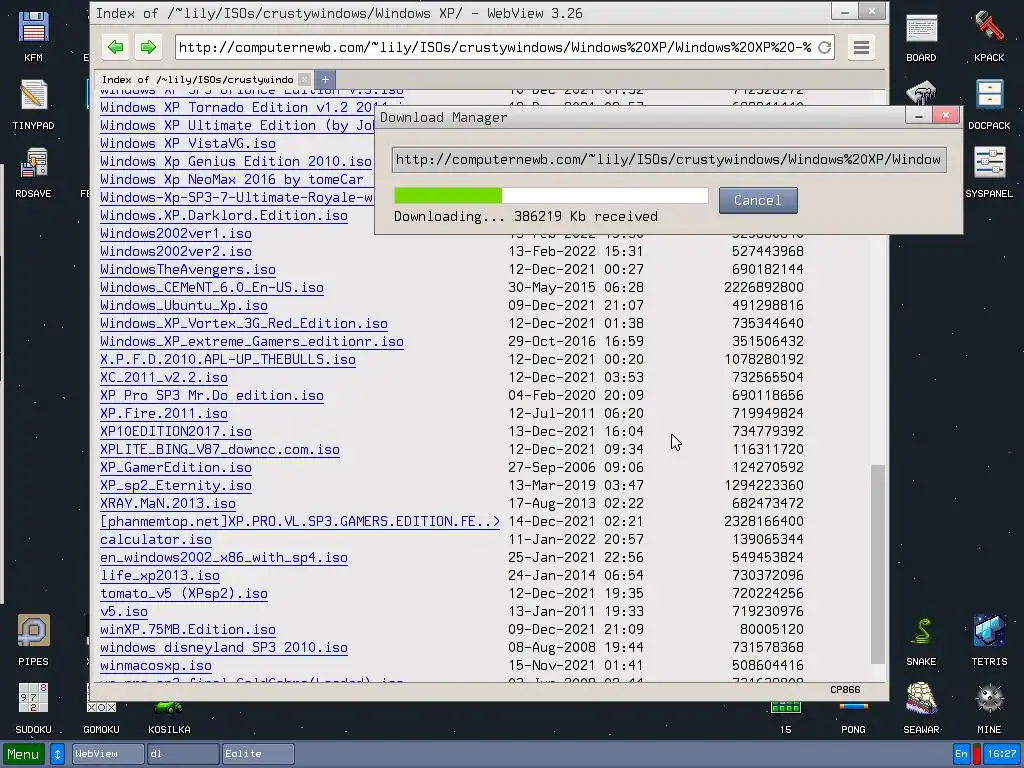Switch to WebView in the taskbar
Image resolution: width=1024 pixels, height=768 pixels.
108,754
